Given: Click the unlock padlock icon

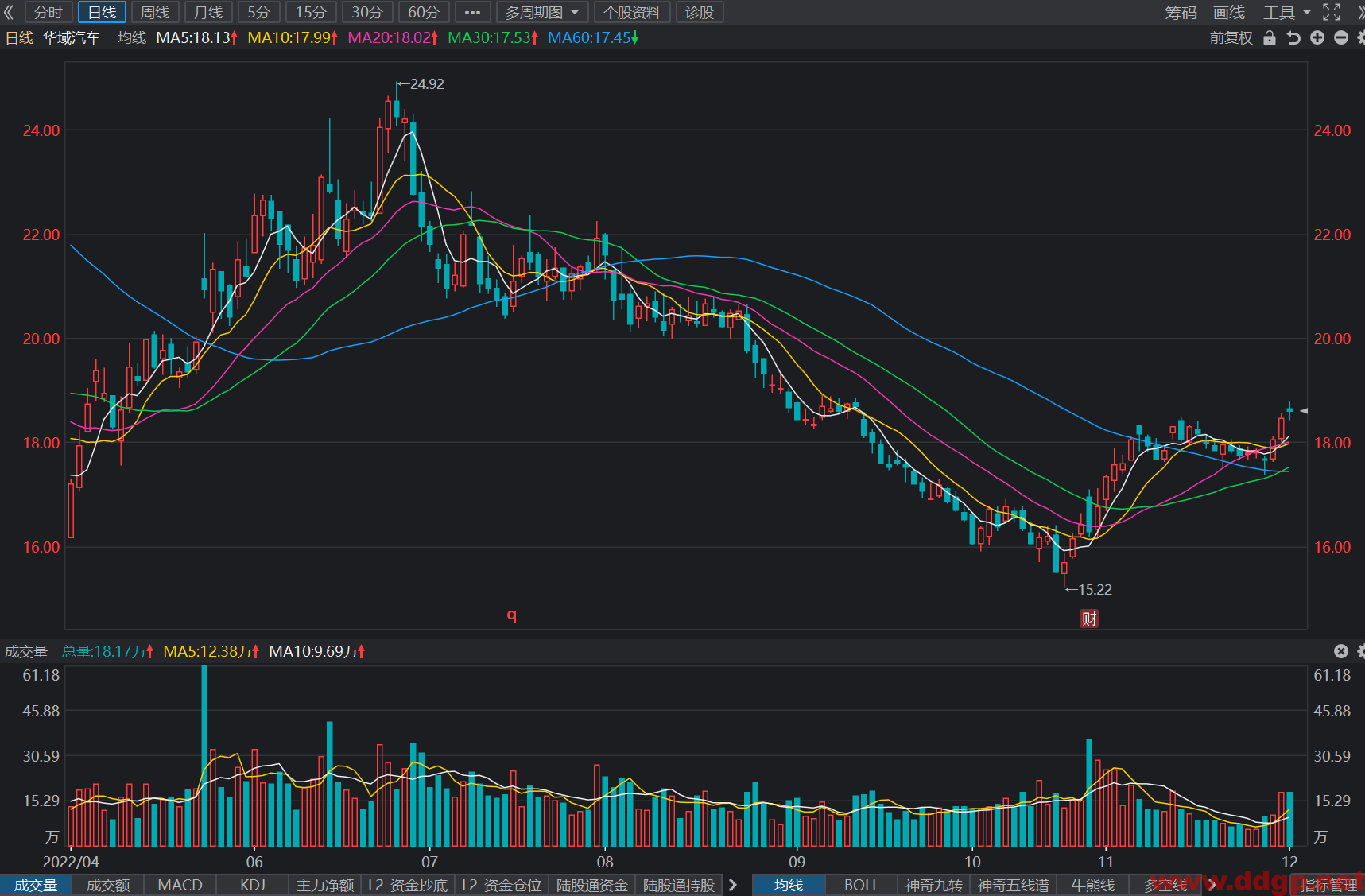Looking at the screenshot, I should coord(1270,37).
